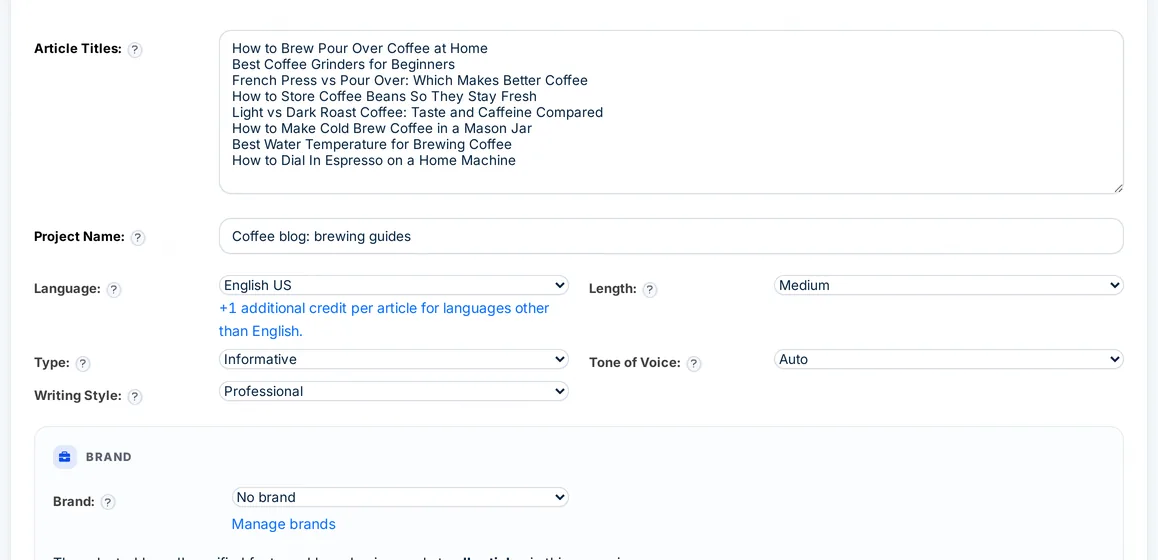Click title 'How to Brew Pour Over Coffee at Home'
This screenshot has width=1158, height=560.
[360, 49]
